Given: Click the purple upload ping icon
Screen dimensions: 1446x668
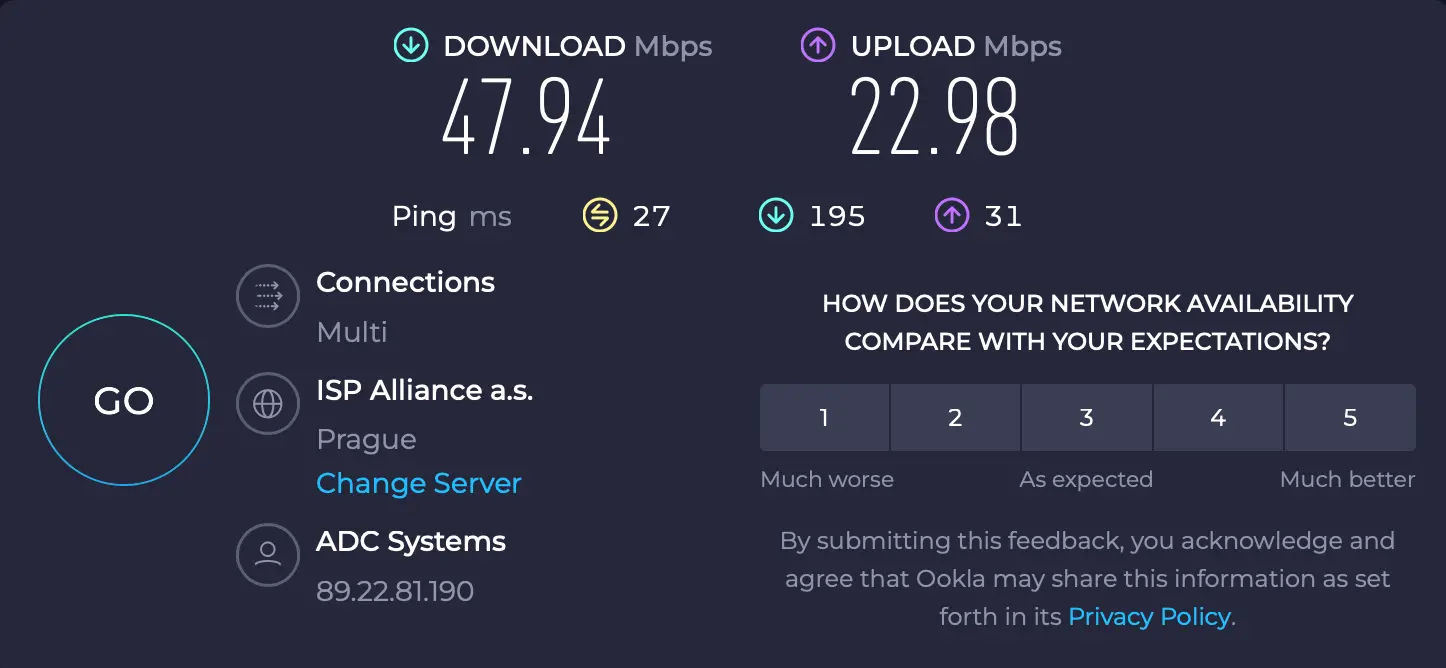Looking at the screenshot, I should 951,215.
